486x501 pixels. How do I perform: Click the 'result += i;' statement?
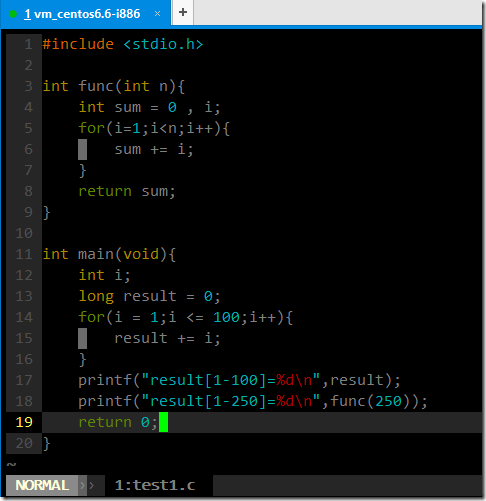click(x=167, y=338)
